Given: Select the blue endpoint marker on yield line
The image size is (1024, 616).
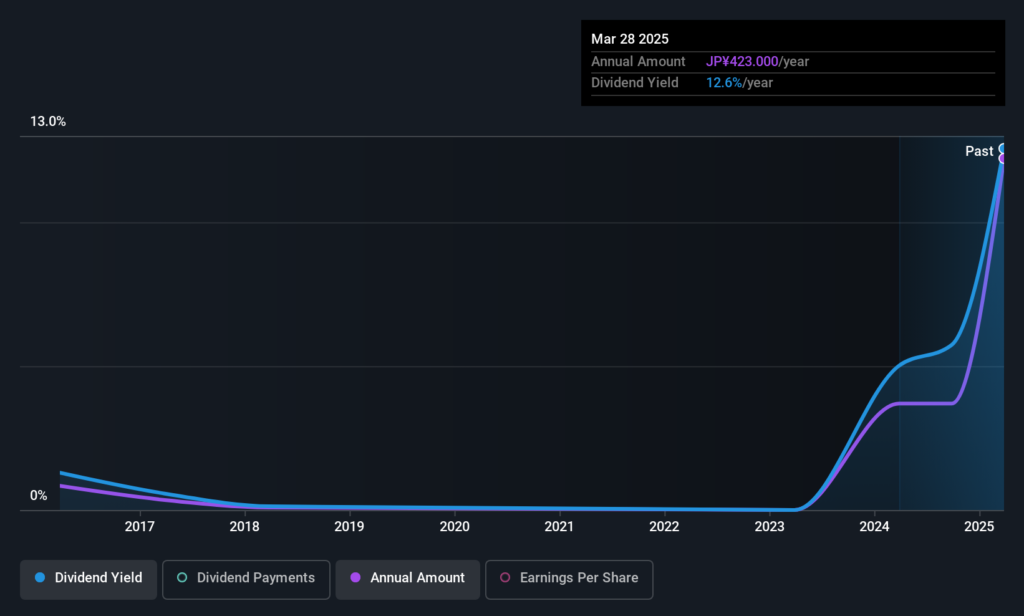Looking at the screenshot, I should [x=1002, y=148].
